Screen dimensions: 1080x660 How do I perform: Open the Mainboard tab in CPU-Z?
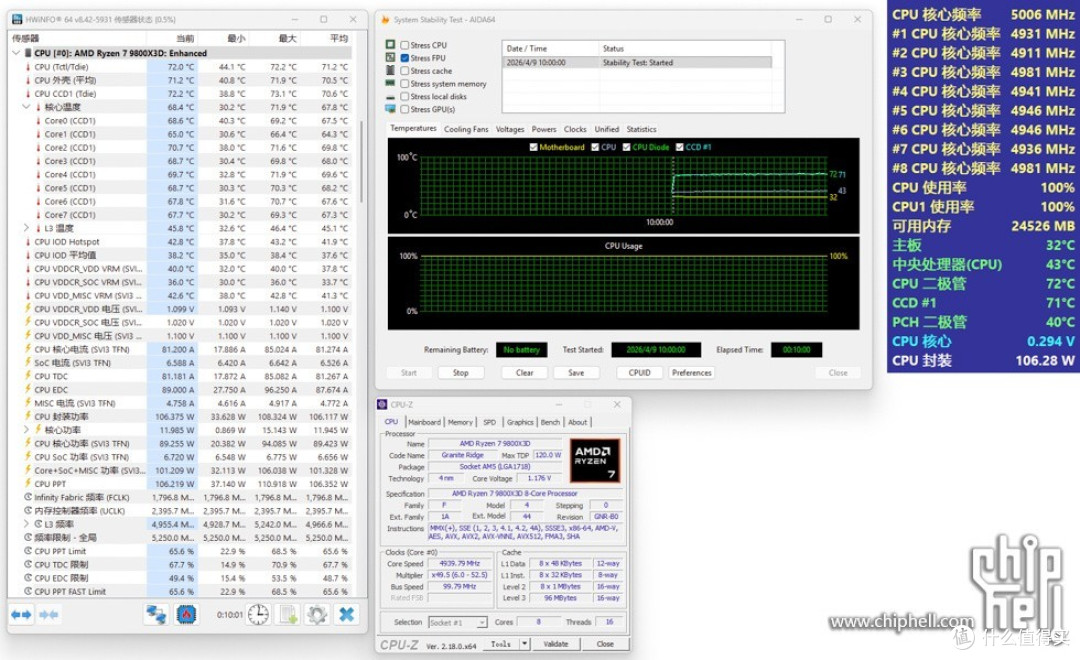tap(424, 422)
